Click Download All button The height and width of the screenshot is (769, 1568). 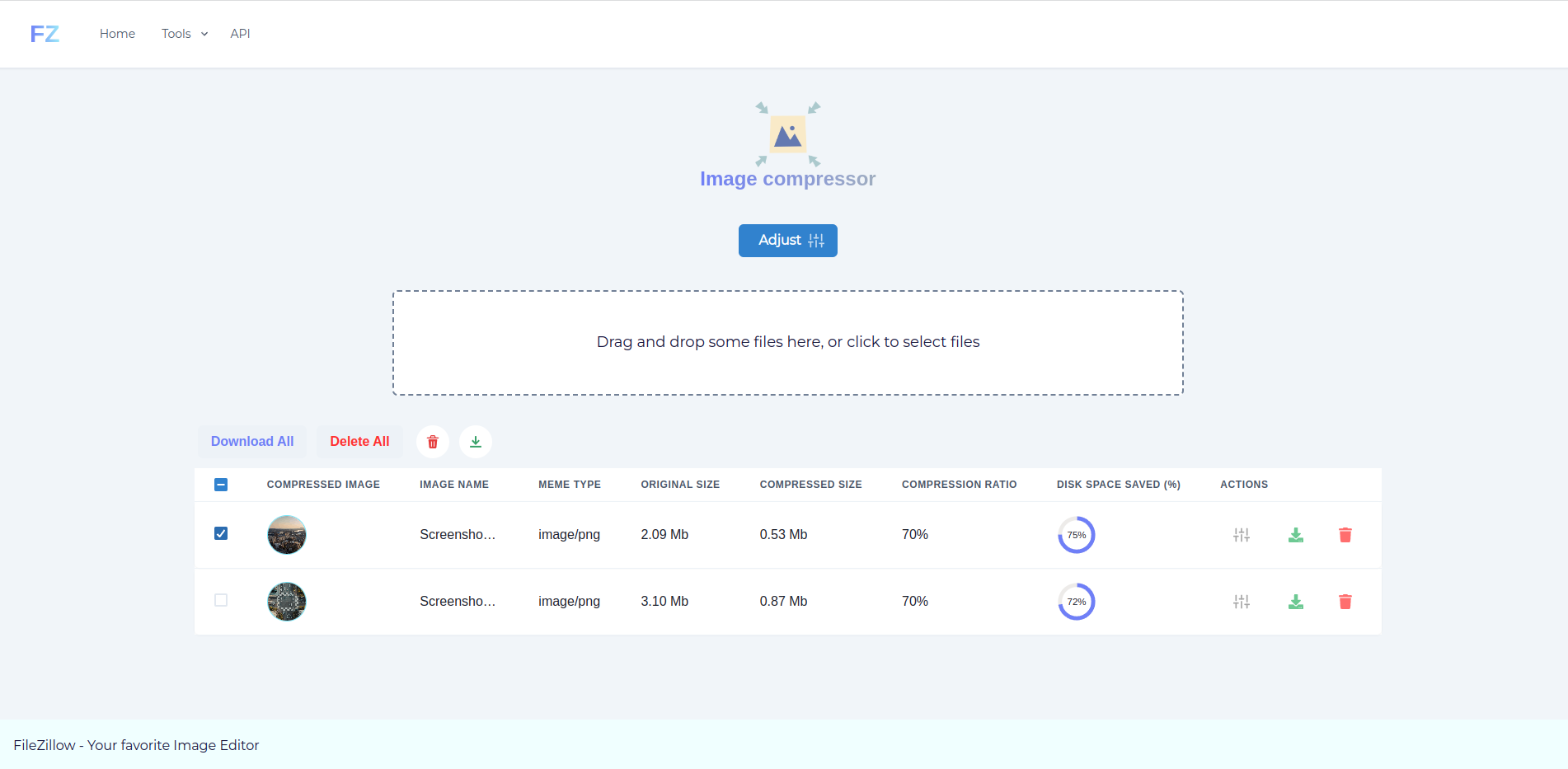[252, 442]
